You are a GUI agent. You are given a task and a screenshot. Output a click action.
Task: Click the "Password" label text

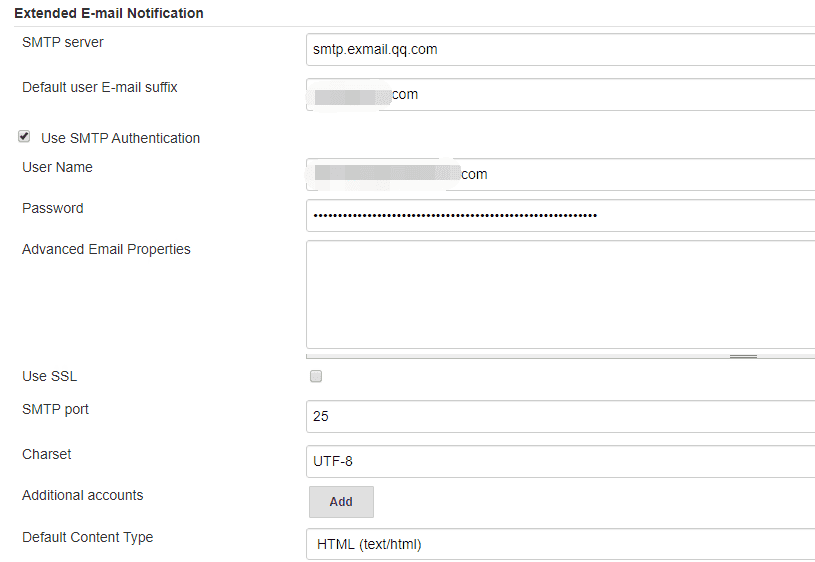[x=53, y=208]
